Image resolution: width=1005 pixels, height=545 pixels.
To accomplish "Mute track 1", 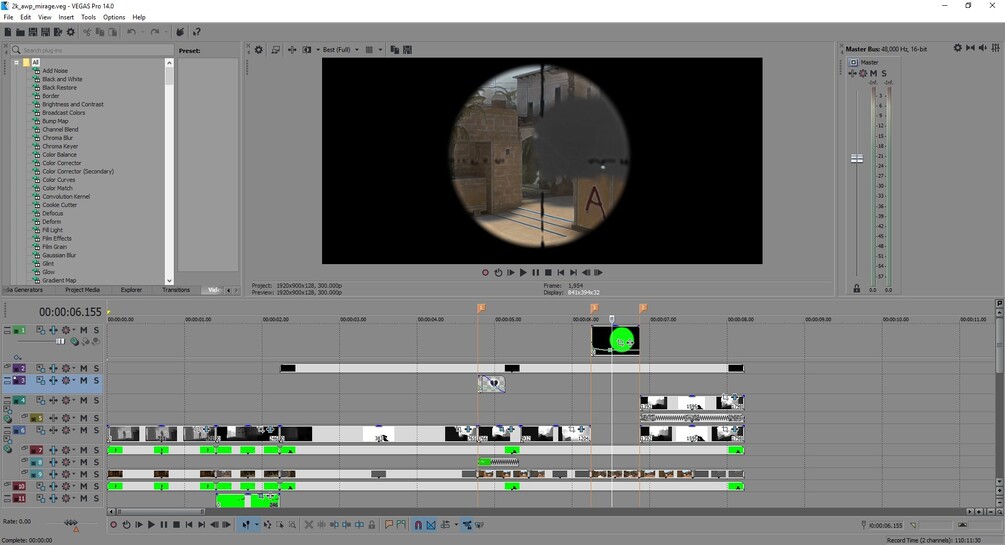I will click(x=83, y=330).
